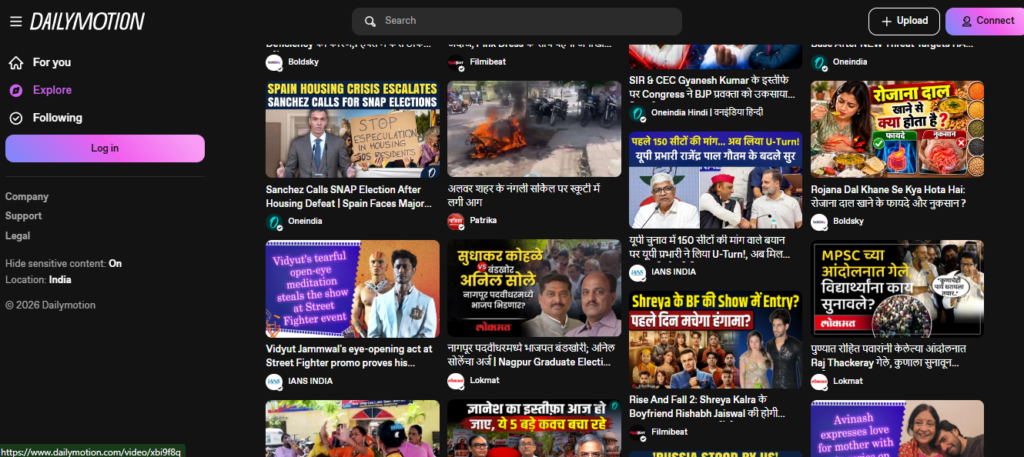Viewport: 1024px width, 457px height.
Task: Open Raj Thackeray video title
Action: [x=889, y=356]
